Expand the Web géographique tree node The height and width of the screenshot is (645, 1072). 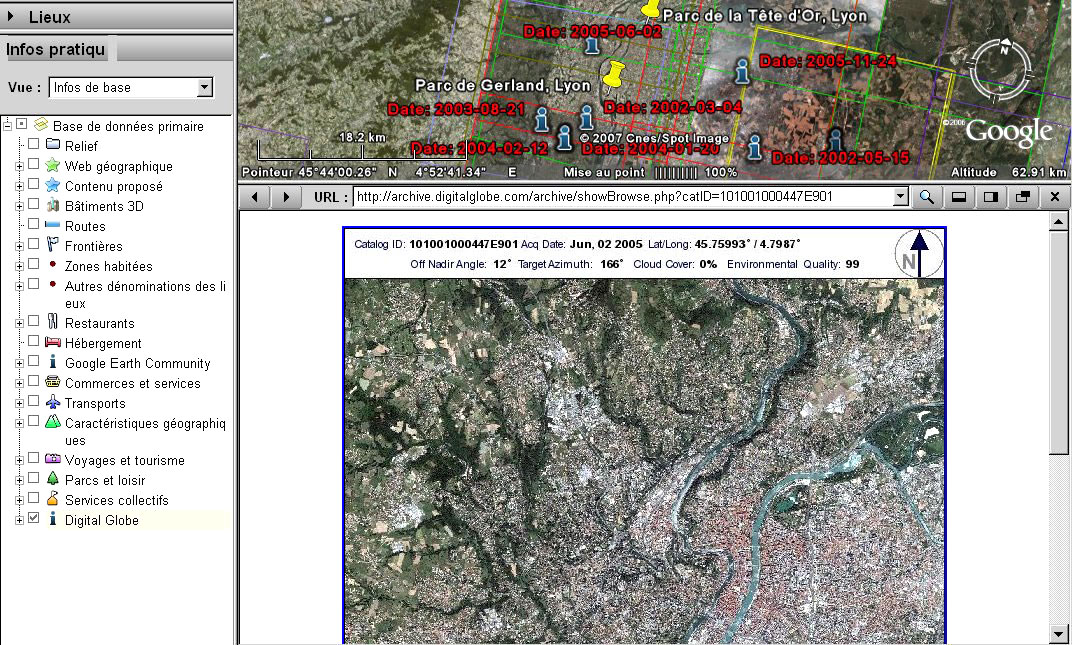click(19, 166)
